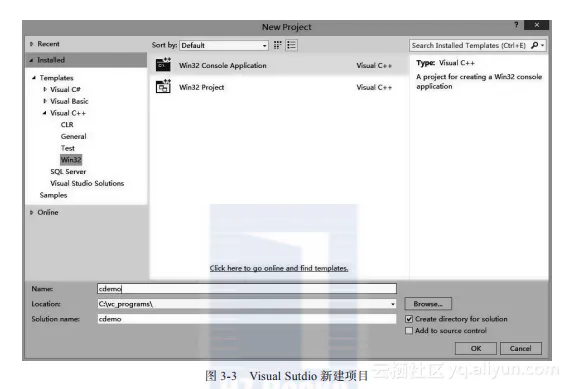Expand the Visual Basic node
Screen dimensions: 570x389
pos(45,101)
